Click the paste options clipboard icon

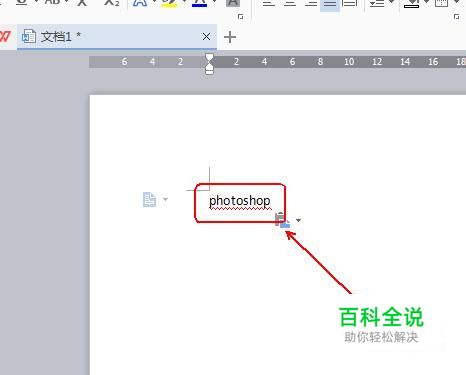282,220
